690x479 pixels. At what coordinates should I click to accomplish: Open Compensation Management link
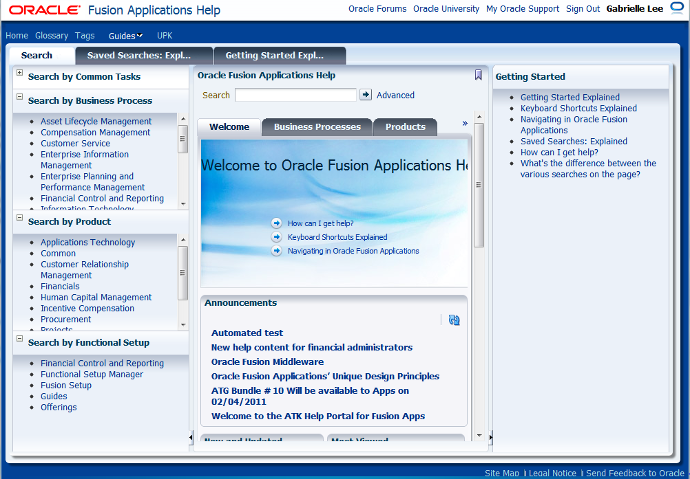[95, 132]
